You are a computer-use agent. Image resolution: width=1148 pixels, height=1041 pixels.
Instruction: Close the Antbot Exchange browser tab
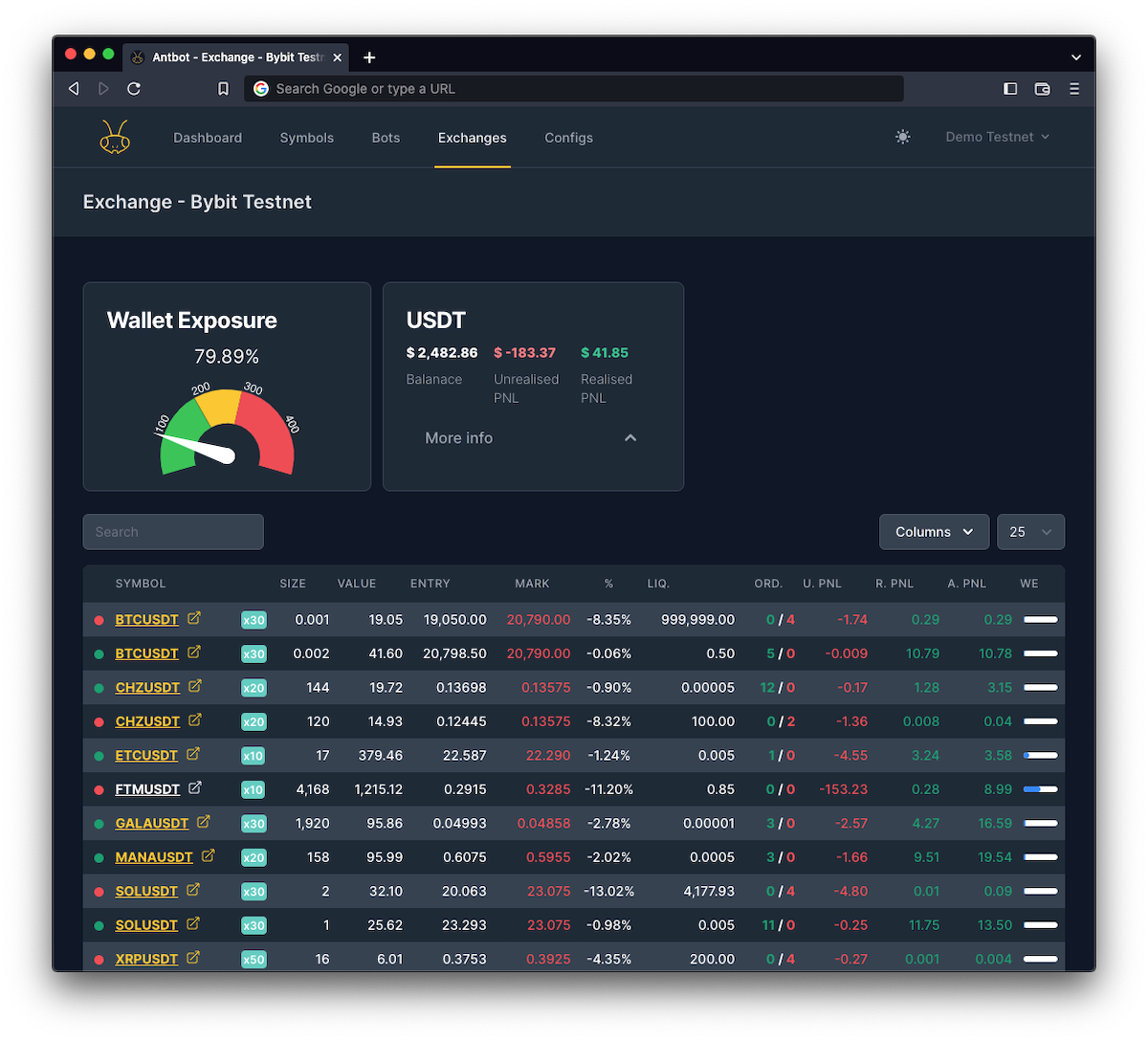coord(337,57)
